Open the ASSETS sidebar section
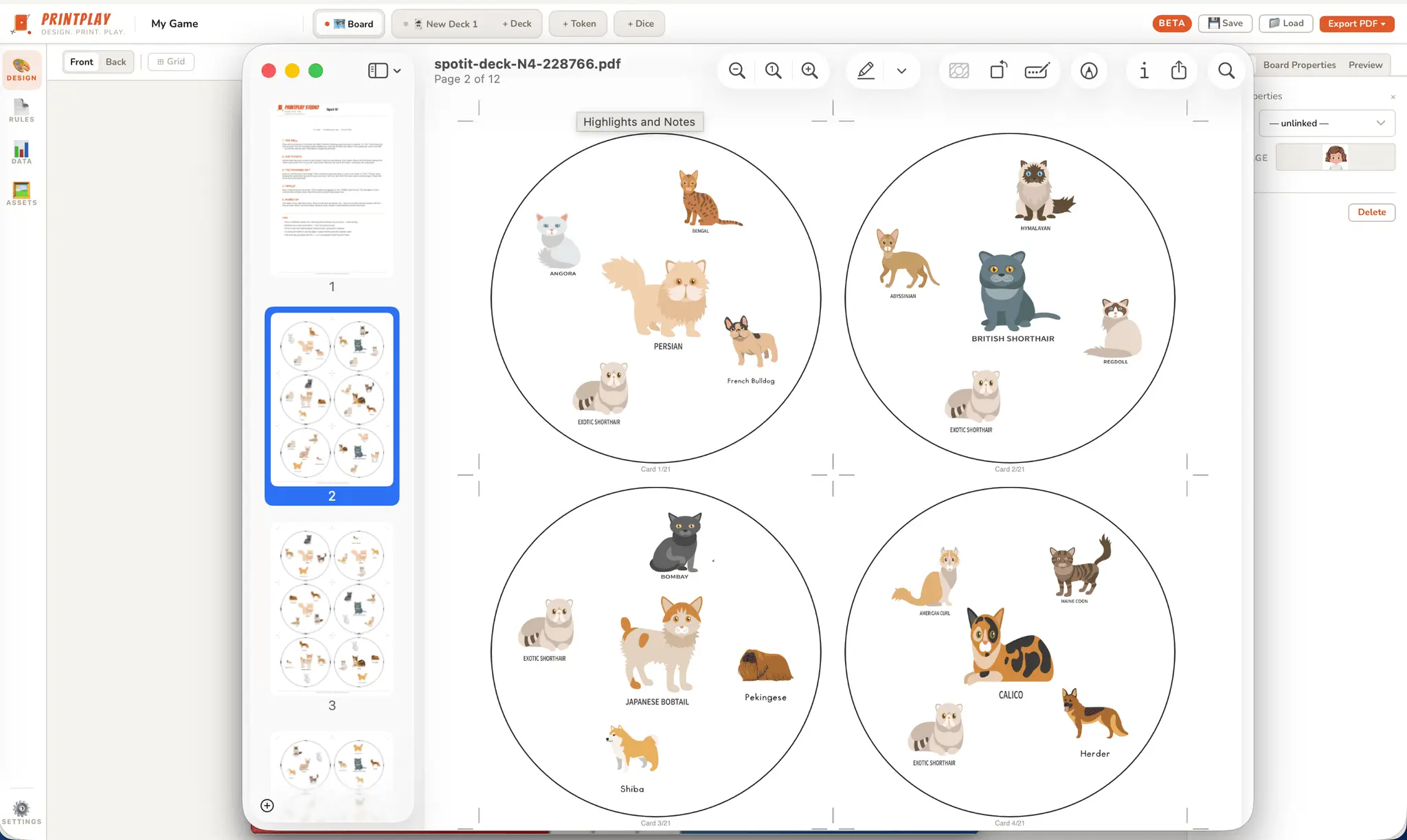This screenshot has height=840, width=1407. pyautogui.click(x=22, y=194)
